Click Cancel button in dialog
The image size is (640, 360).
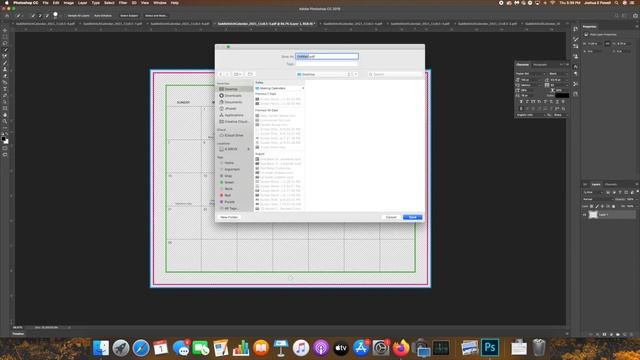(x=391, y=217)
